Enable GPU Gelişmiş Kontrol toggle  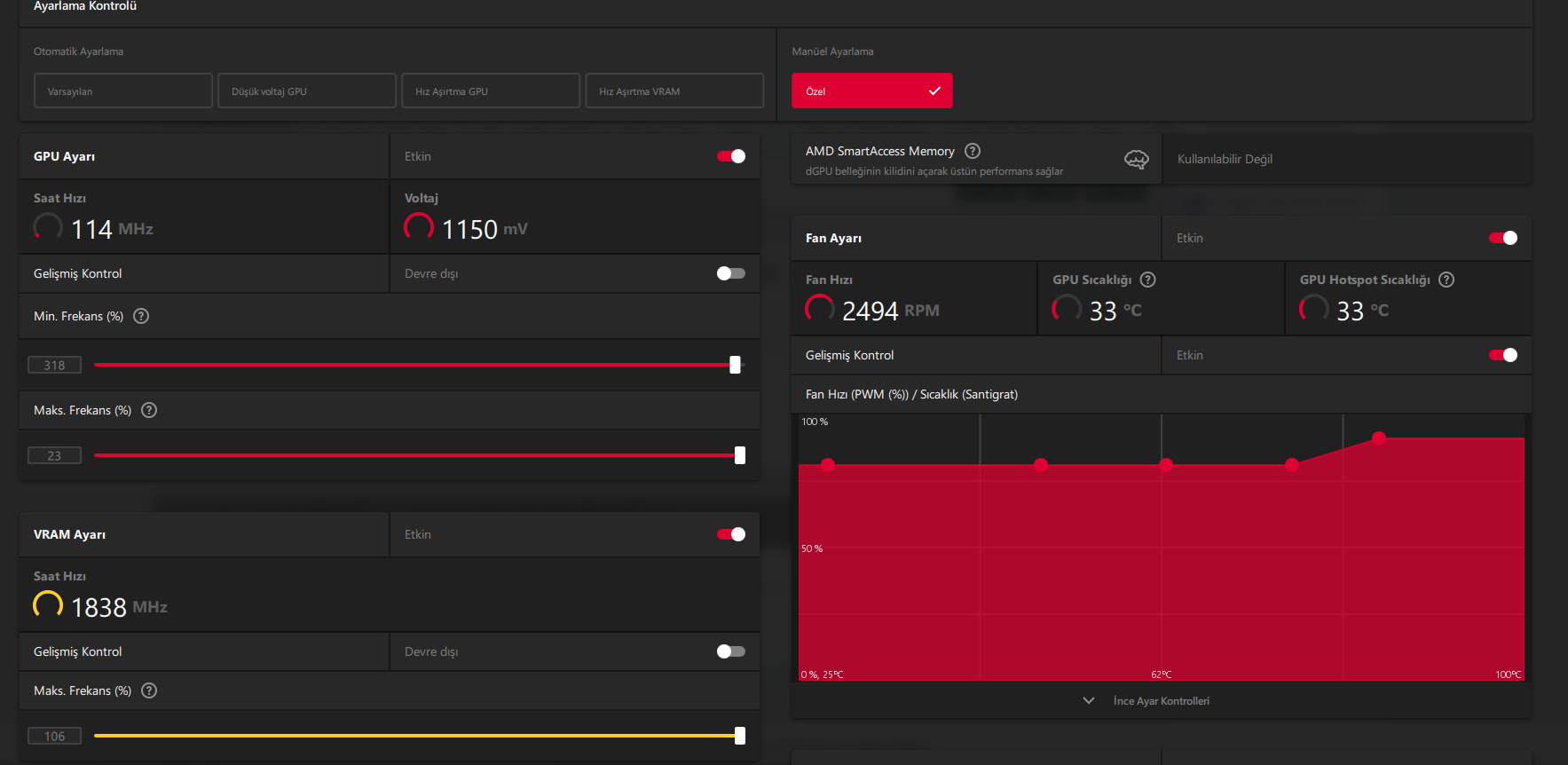[731, 273]
